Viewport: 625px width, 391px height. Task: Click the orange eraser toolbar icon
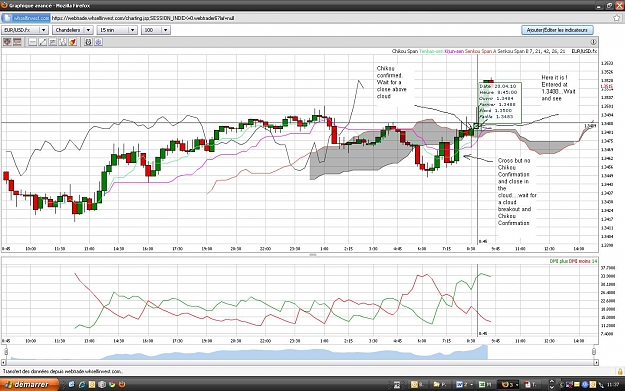(73, 42)
